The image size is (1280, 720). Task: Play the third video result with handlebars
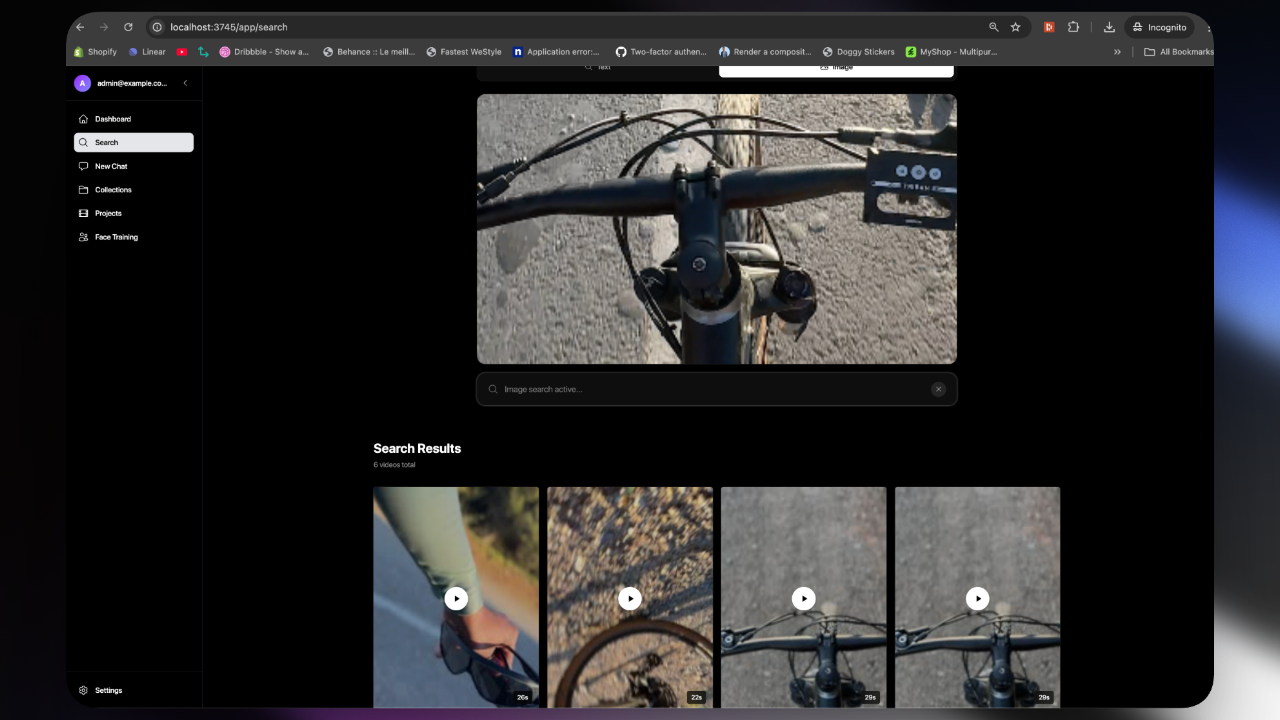[x=804, y=598]
